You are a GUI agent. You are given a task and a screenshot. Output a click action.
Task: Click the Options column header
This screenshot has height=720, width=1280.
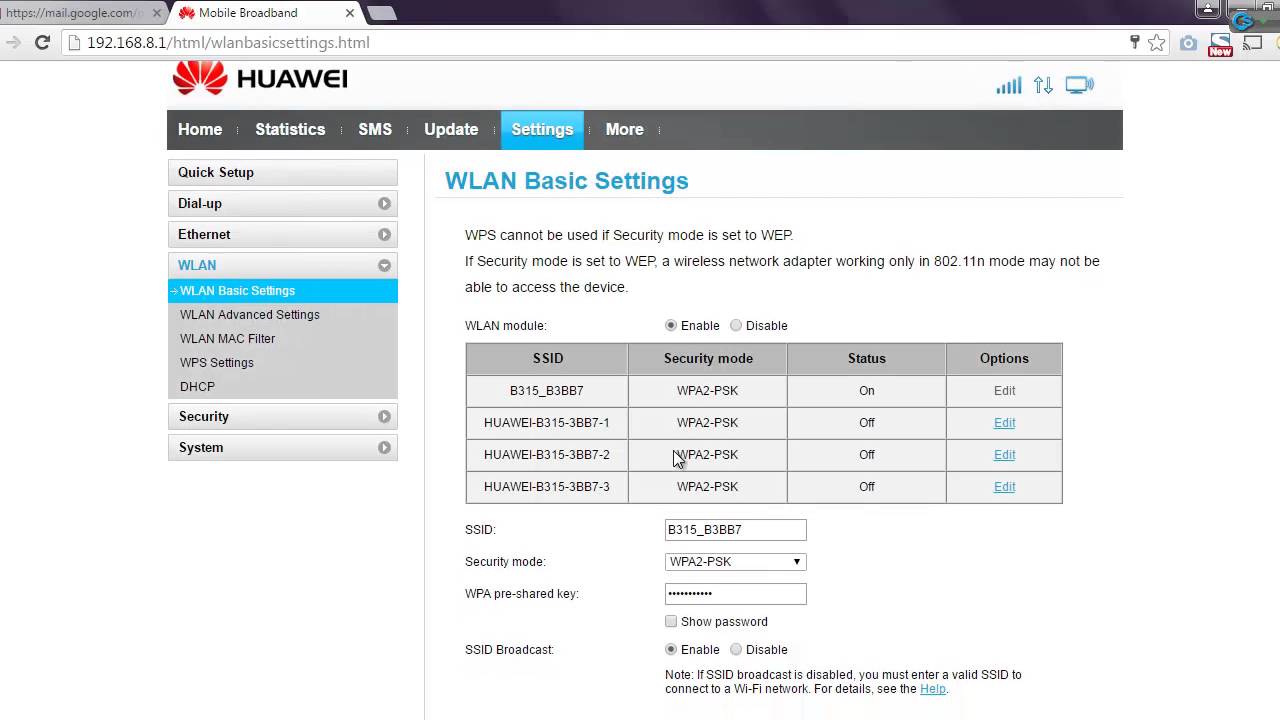point(1004,358)
